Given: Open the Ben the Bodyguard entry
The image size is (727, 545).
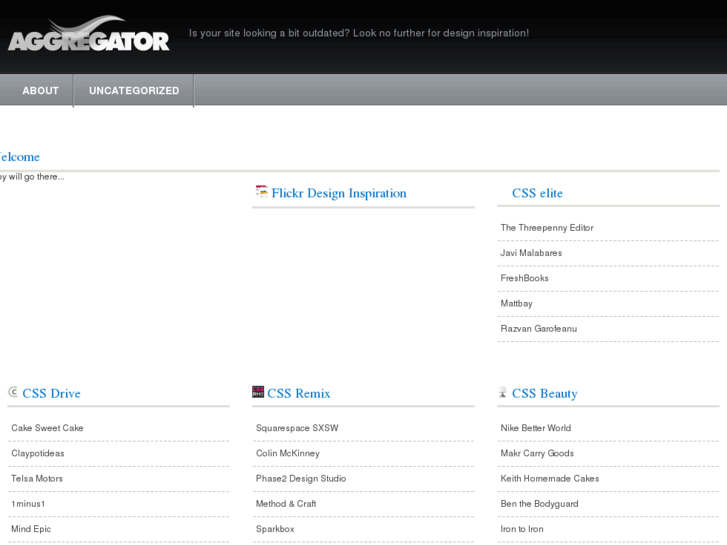Looking at the screenshot, I should click(539, 504).
